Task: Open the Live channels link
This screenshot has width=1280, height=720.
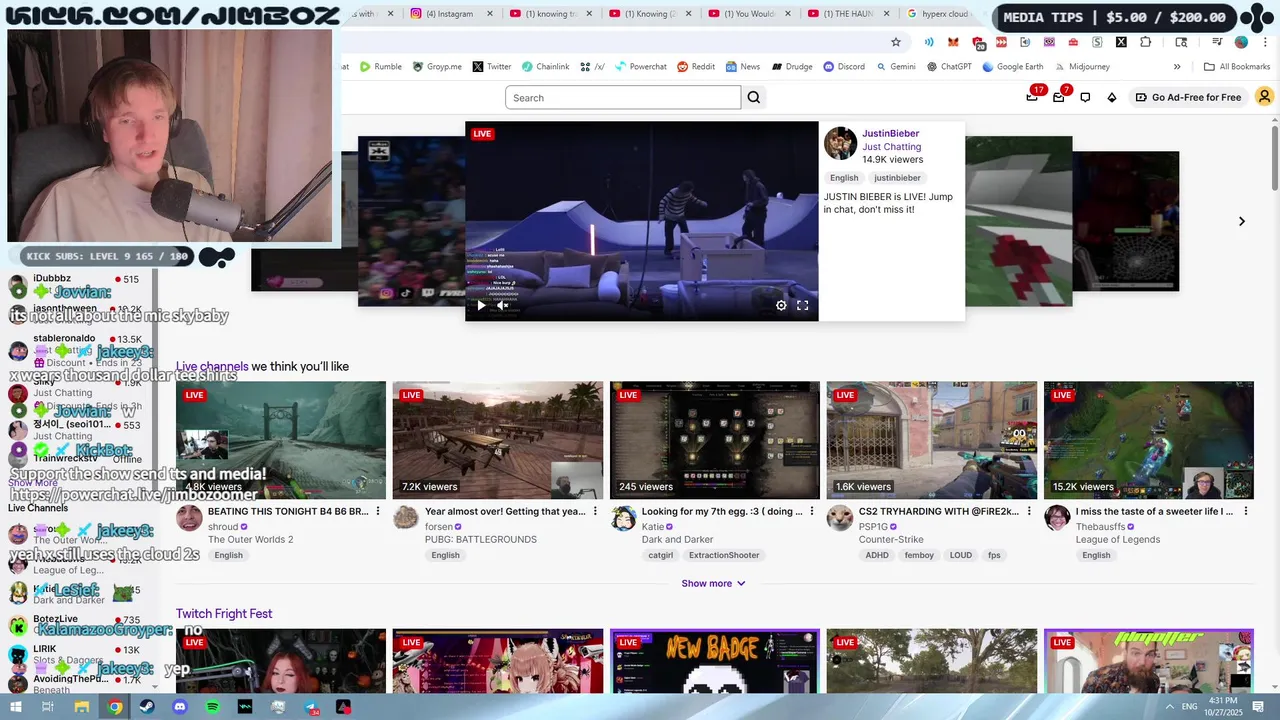Action: (x=212, y=367)
